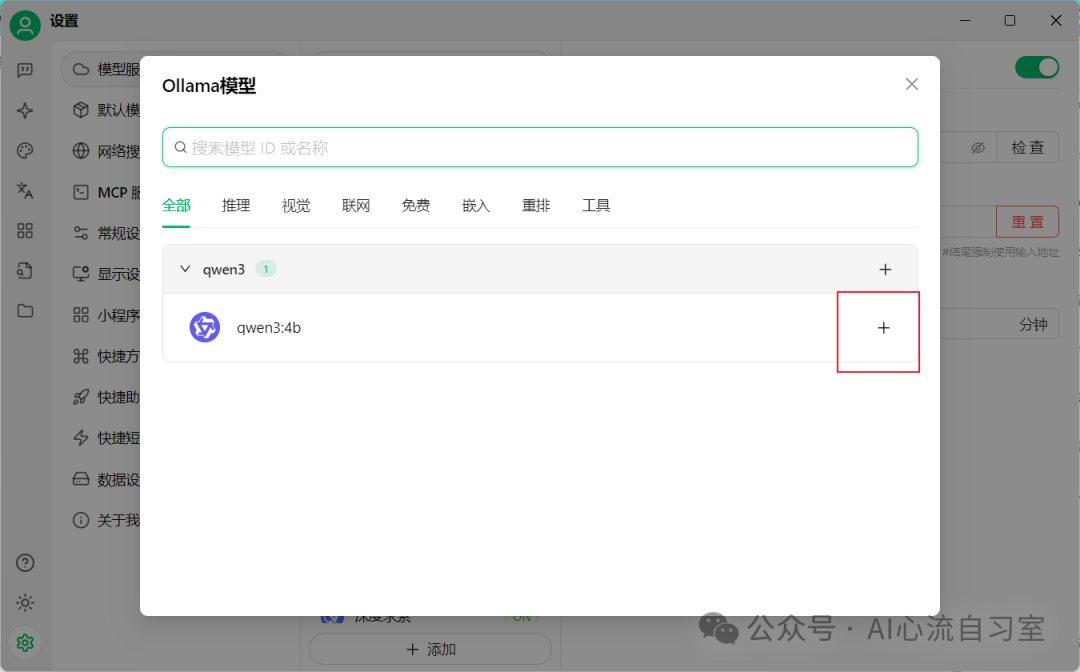
Task: Select 模型服务 settings menu item
Action: click(102, 69)
